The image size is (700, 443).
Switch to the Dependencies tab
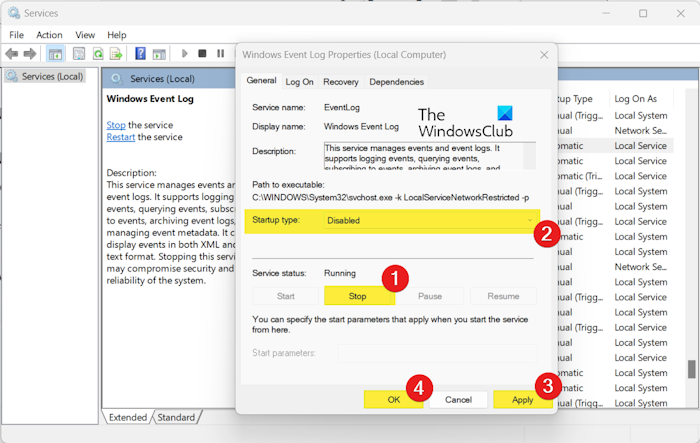[396, 82]
